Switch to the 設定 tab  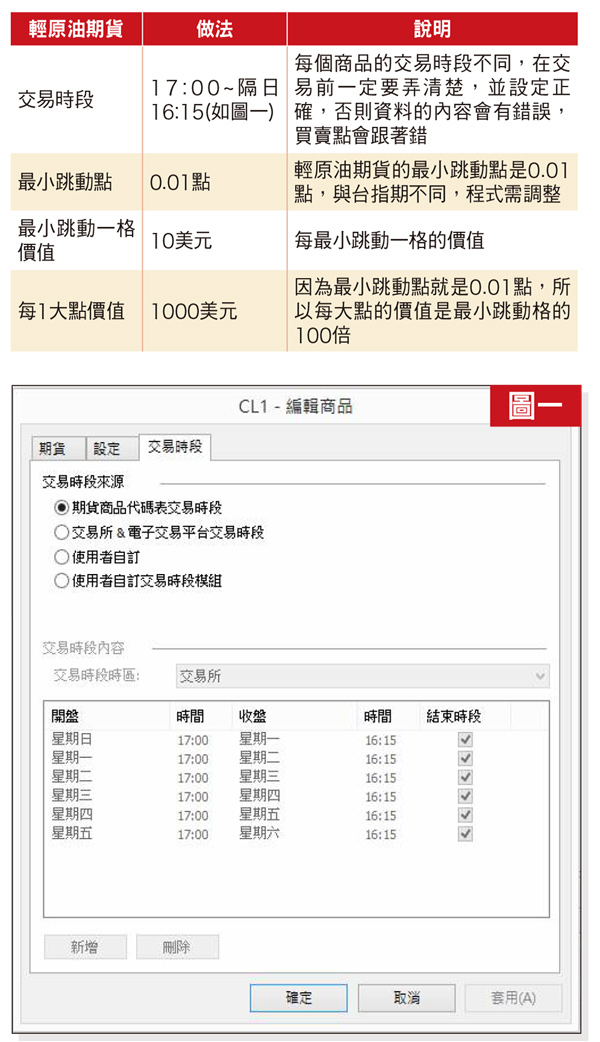107,449
